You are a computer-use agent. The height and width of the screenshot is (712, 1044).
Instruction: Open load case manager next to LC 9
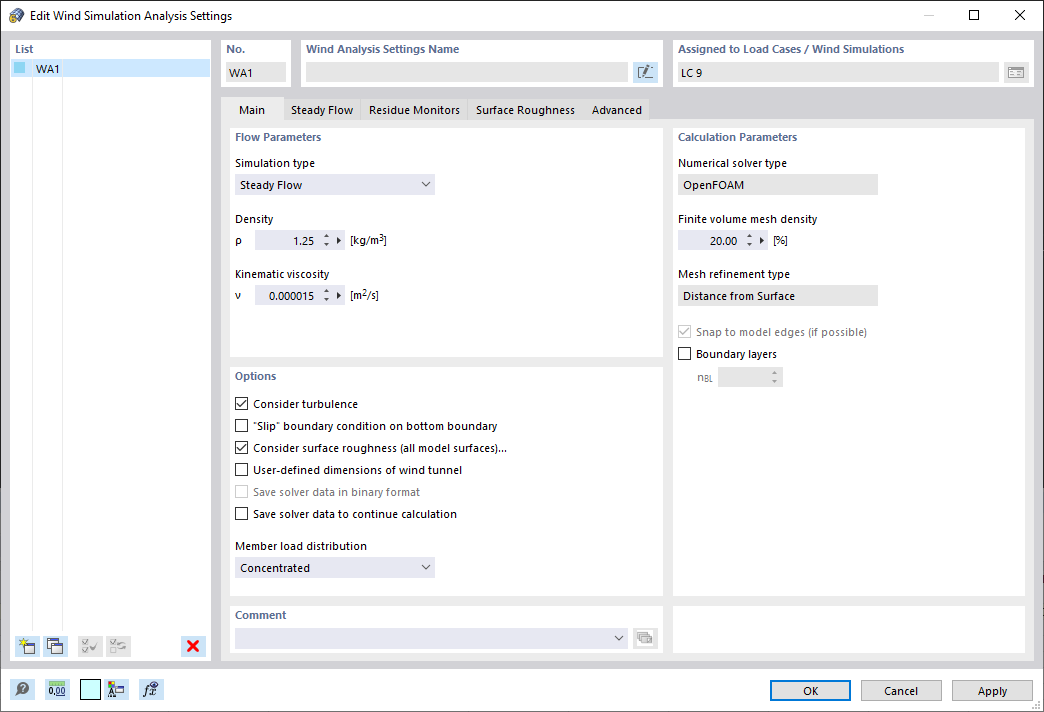(x=1016, y=71)
